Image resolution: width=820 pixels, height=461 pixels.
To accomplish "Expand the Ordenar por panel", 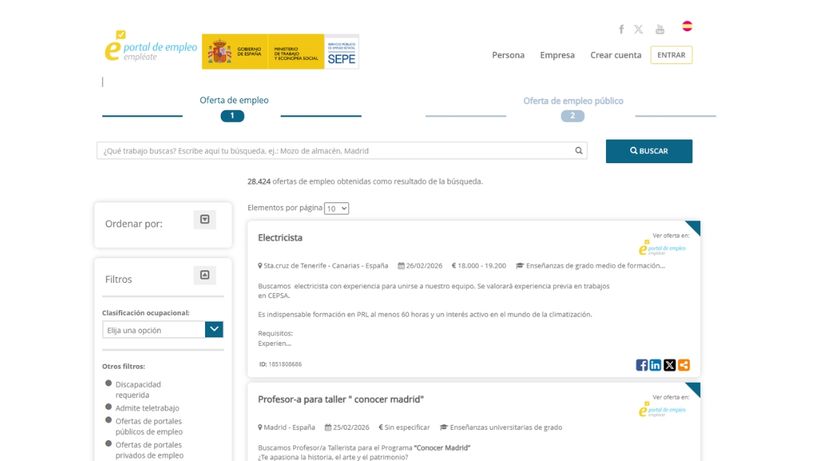I will [x=204, y=219].
